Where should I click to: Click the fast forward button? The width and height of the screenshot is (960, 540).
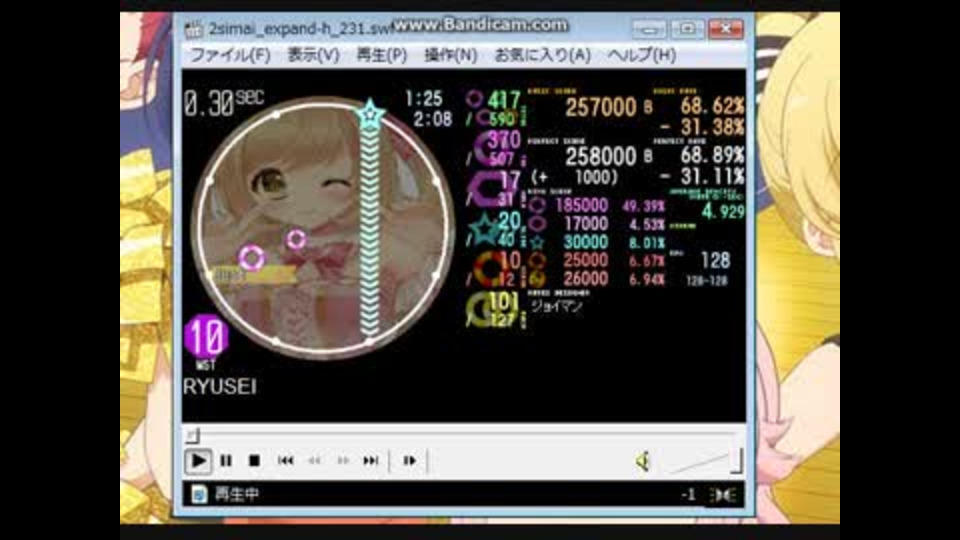click(343, 460)
